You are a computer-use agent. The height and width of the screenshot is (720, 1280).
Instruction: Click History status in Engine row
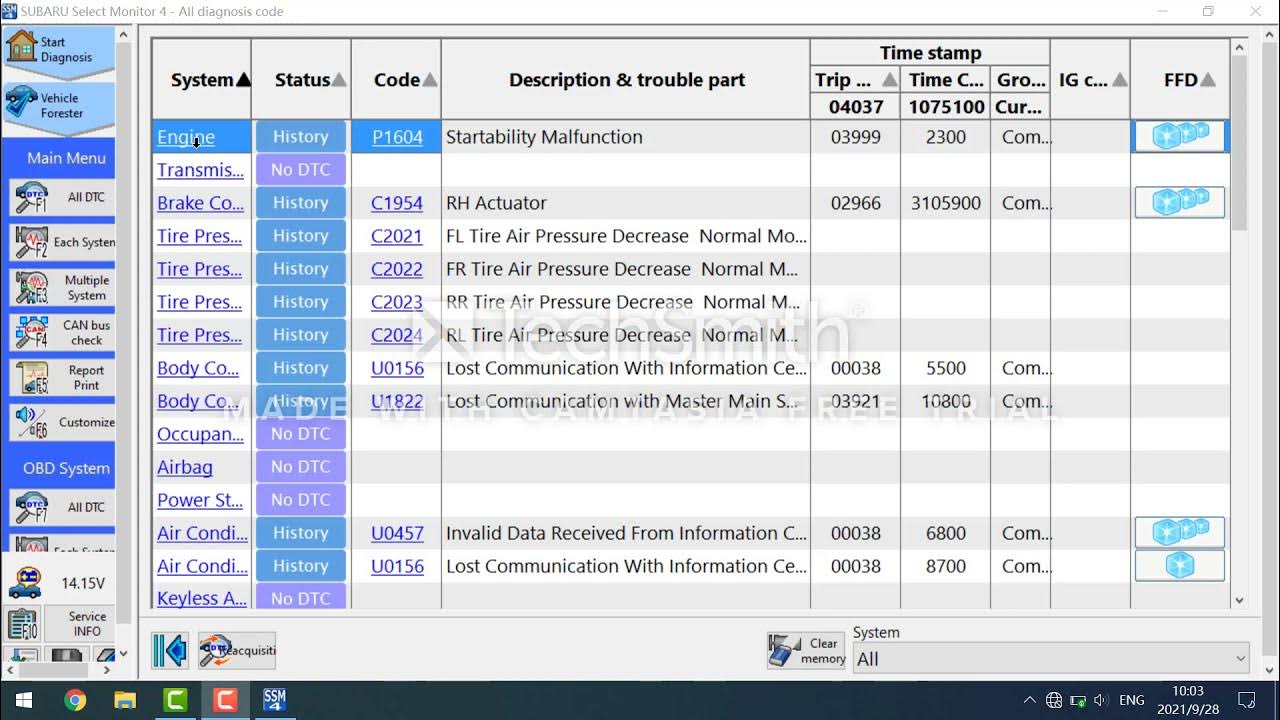301,137
